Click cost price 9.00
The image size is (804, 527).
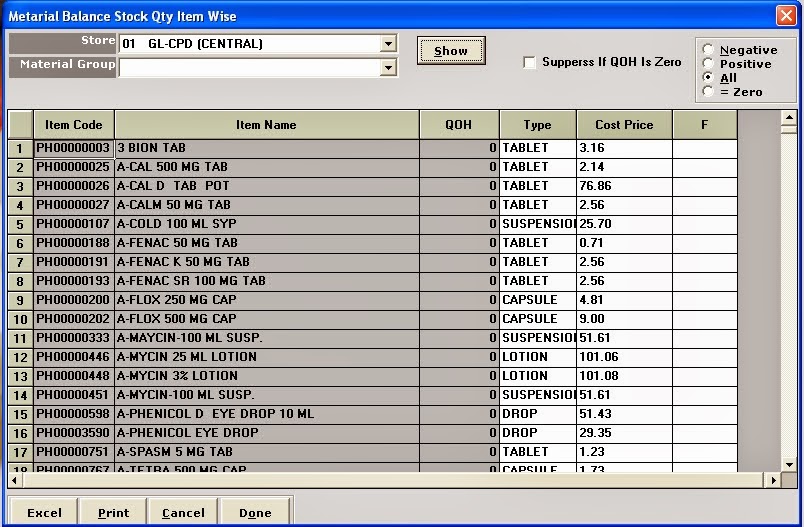pos(625,319)
